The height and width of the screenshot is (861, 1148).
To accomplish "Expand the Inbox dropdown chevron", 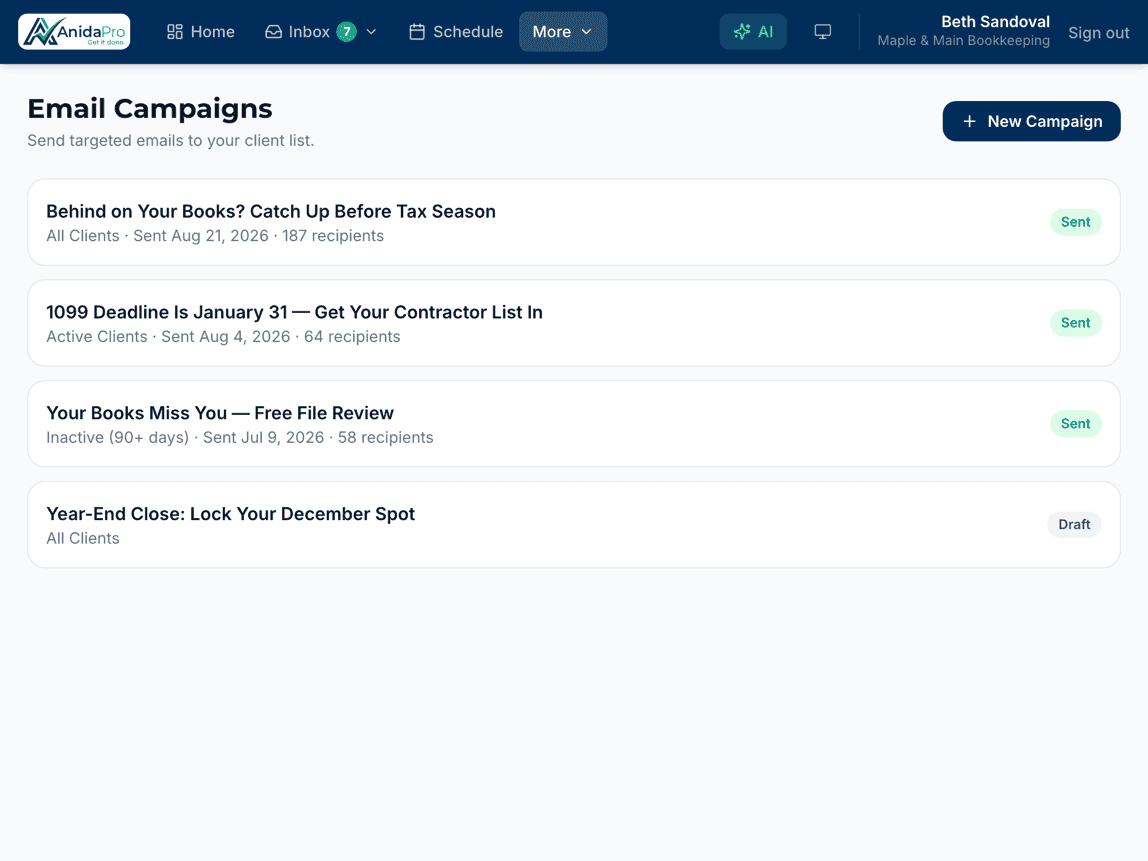I will coord(371,31).
